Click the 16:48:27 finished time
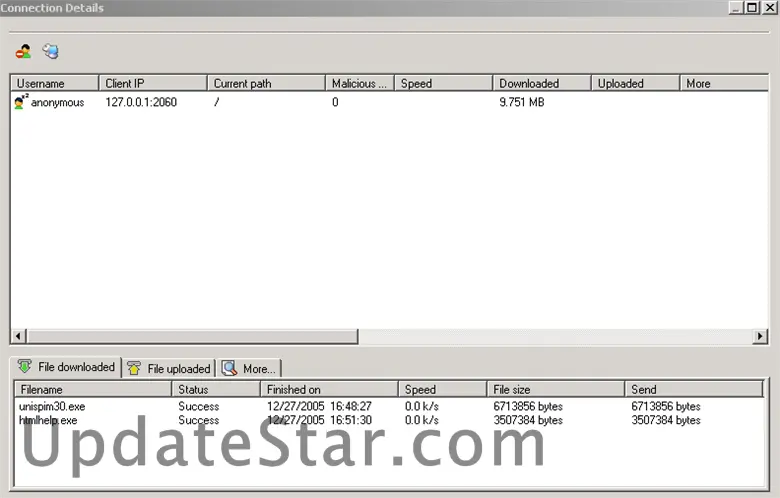 pos(351,406)
